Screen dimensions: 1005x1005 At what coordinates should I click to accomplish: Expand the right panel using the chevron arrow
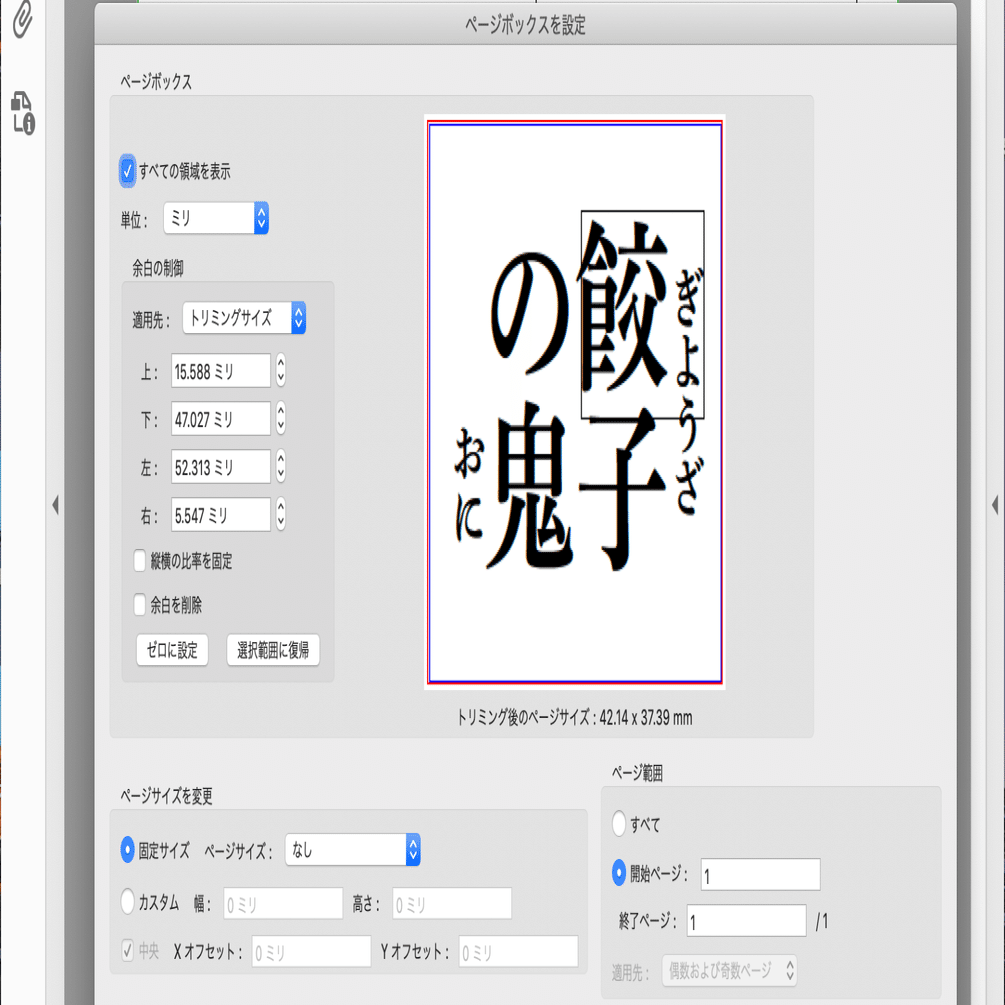(x=994, y=506)
